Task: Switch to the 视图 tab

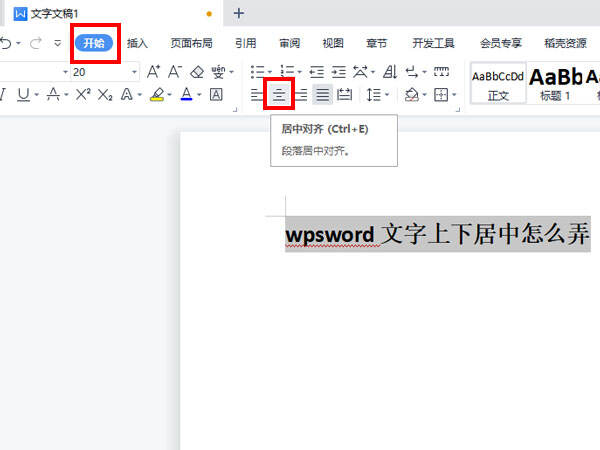Action: tap(333, 43)
